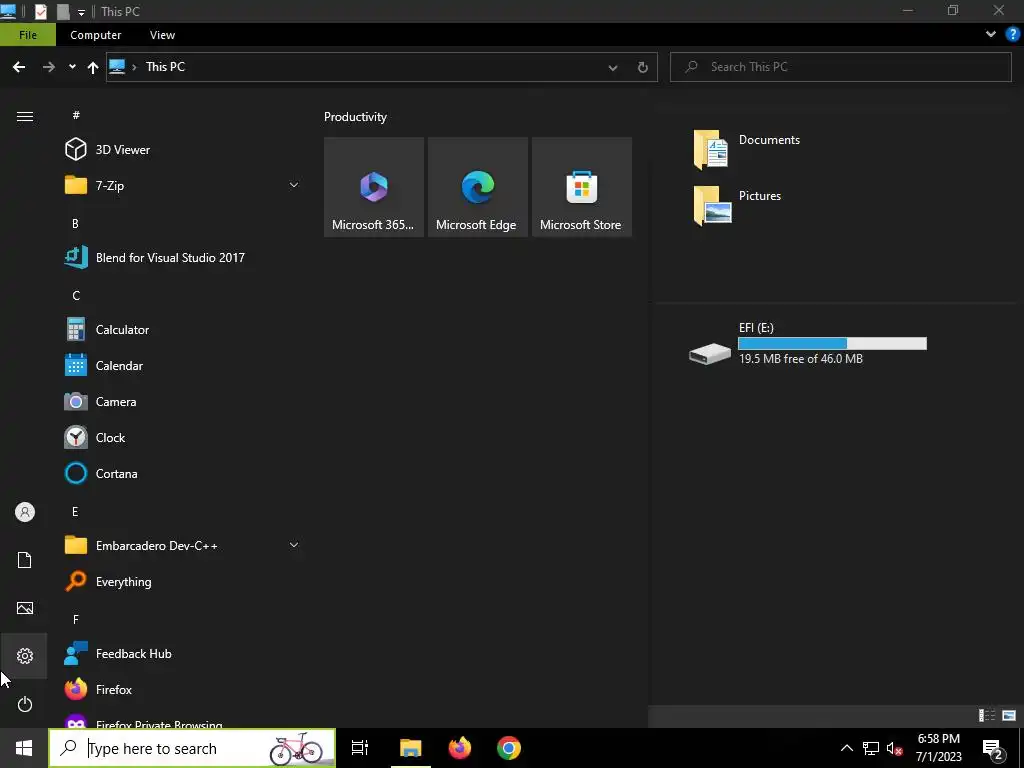Click the Windows Start button
This screenshot has width=1024, height=768.
coord(24,748)
